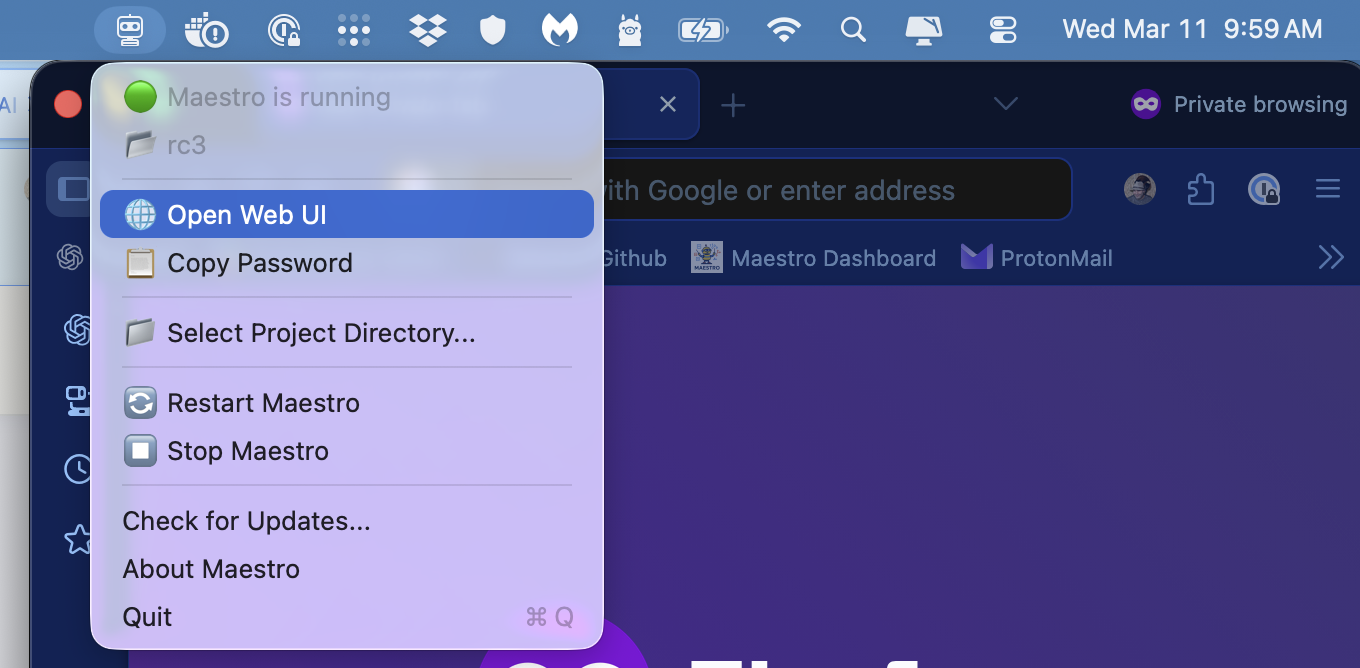Click the Maestro is running status row
Image resolution: width=1360 pixels, height=668 pixels.
click(347, 97)
